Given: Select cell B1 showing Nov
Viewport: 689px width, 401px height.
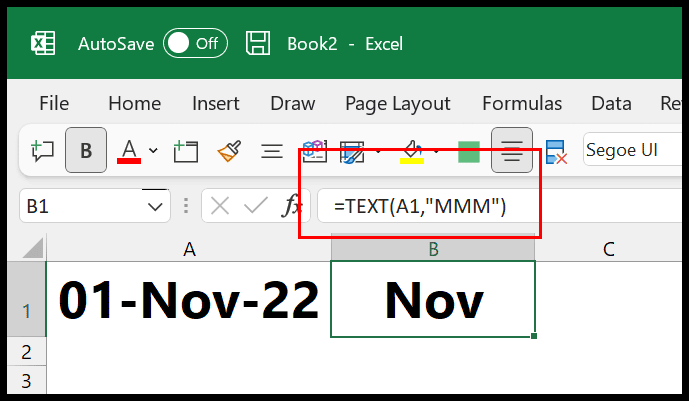Looking at the screenshot, I should point(433,300).
